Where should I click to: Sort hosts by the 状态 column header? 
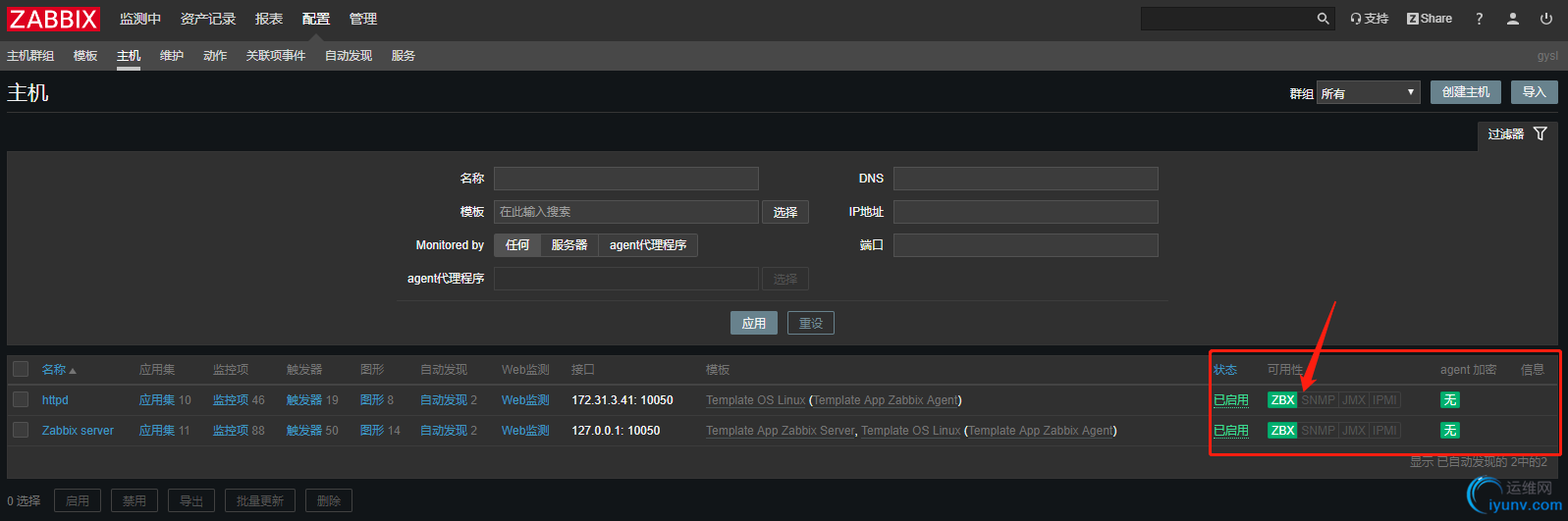tap(1225, 370)
